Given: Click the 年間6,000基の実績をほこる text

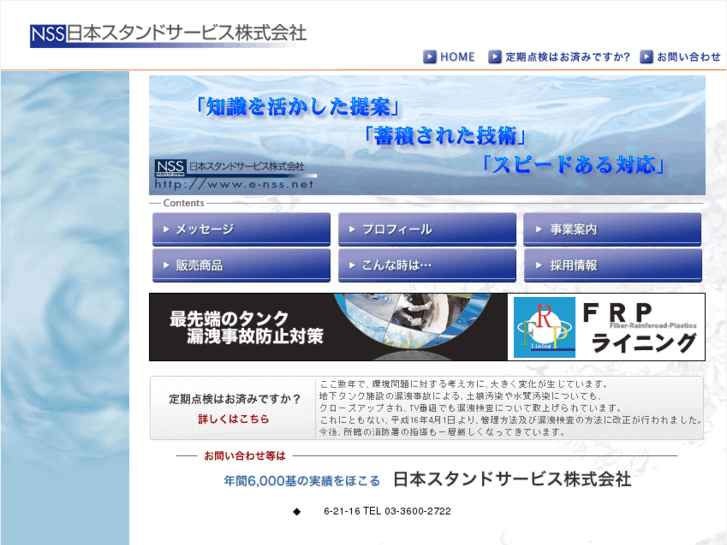Looking at the screenshot, I should 302,481.
